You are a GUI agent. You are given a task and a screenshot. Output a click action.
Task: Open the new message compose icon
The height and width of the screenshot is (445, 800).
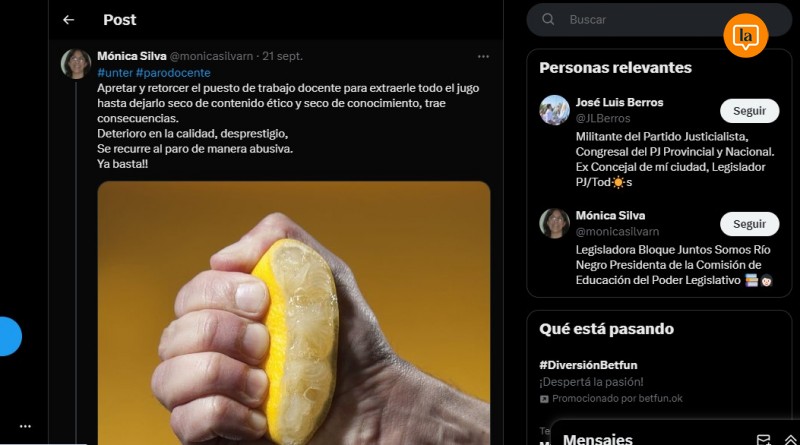coord(763,439)
